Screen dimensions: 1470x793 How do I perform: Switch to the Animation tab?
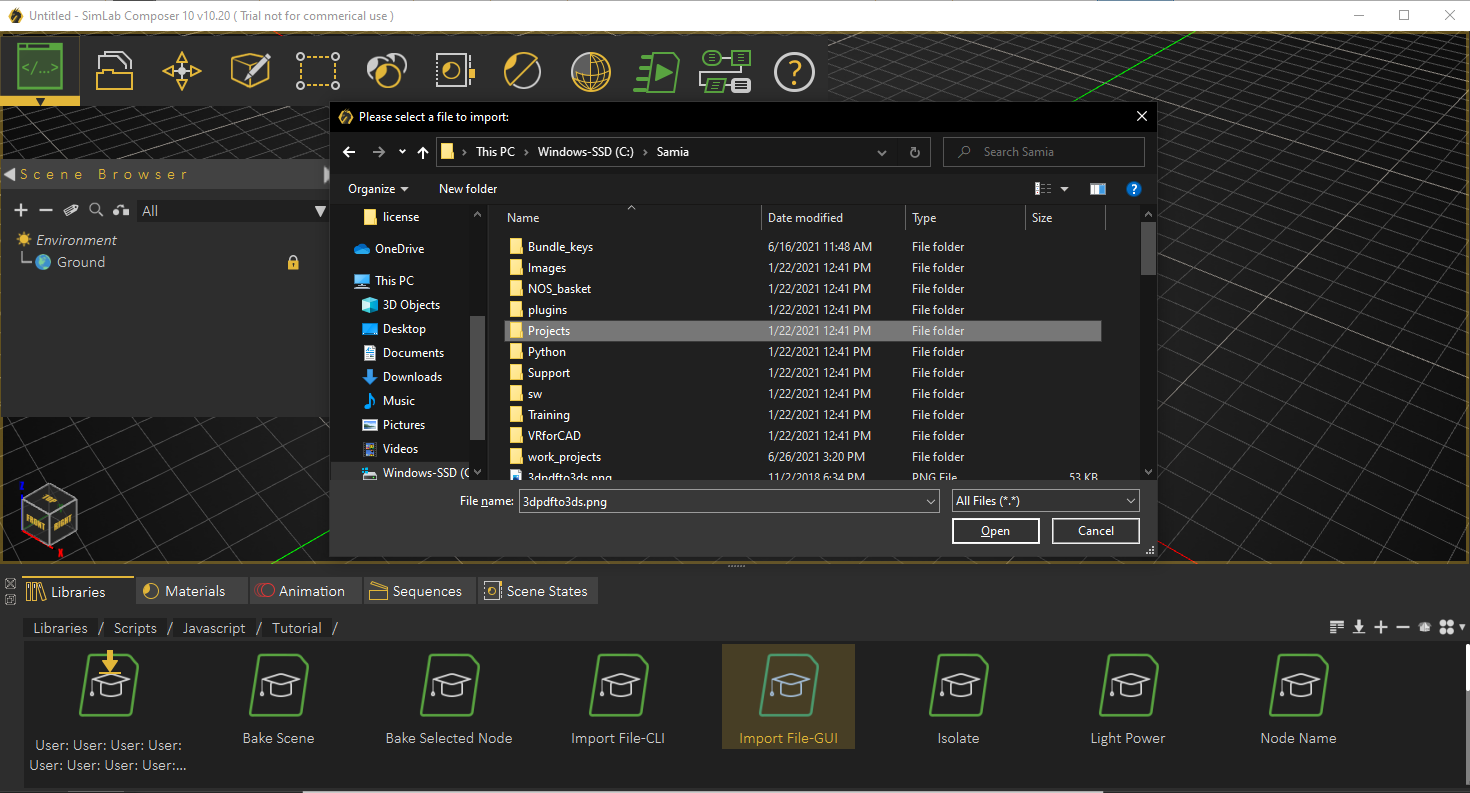[304, 591]
